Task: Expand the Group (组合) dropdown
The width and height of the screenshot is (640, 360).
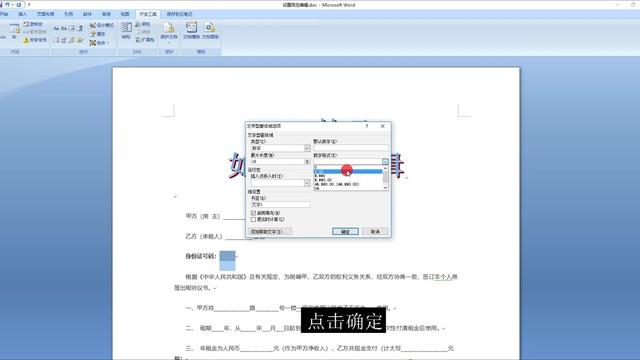Action: 100,43
